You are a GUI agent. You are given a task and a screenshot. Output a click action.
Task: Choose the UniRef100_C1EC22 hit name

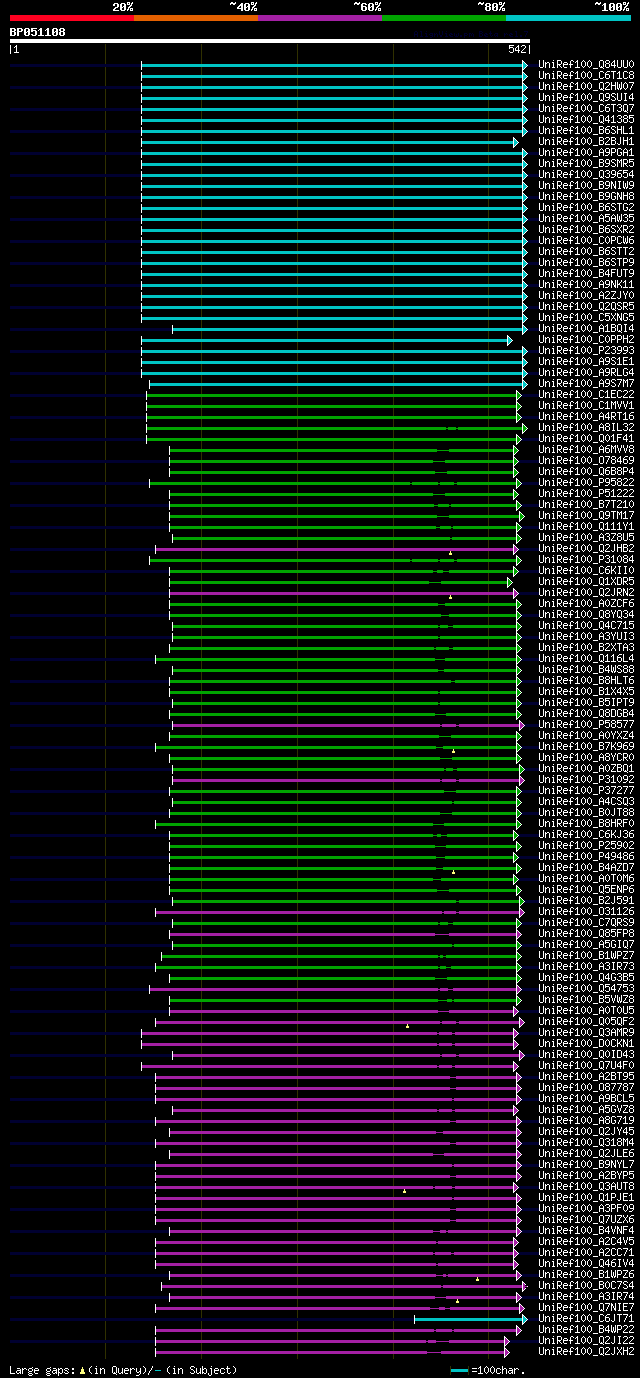(586, 394)
